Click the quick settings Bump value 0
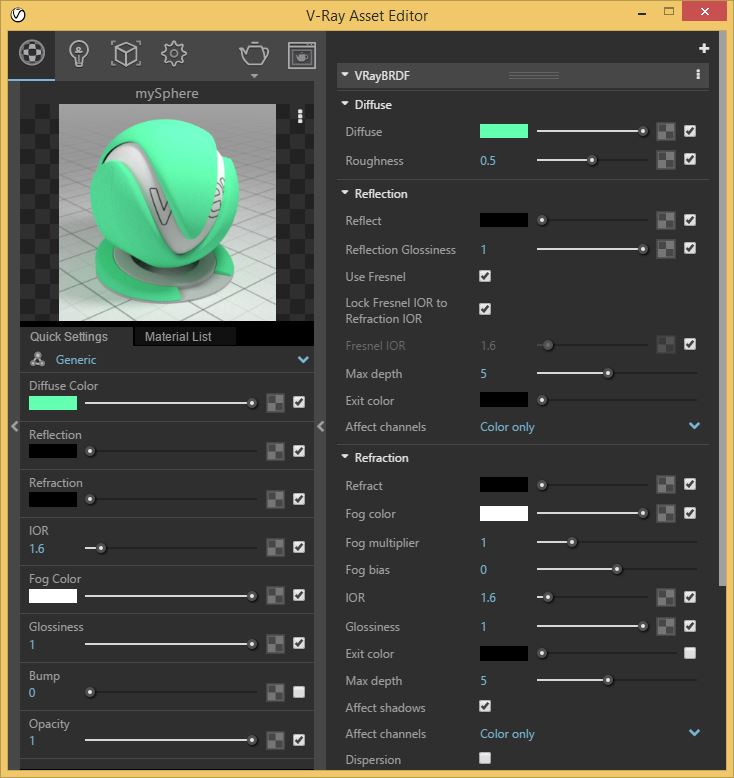Viewport: 734px width, 778px height. tap(32, 693)
